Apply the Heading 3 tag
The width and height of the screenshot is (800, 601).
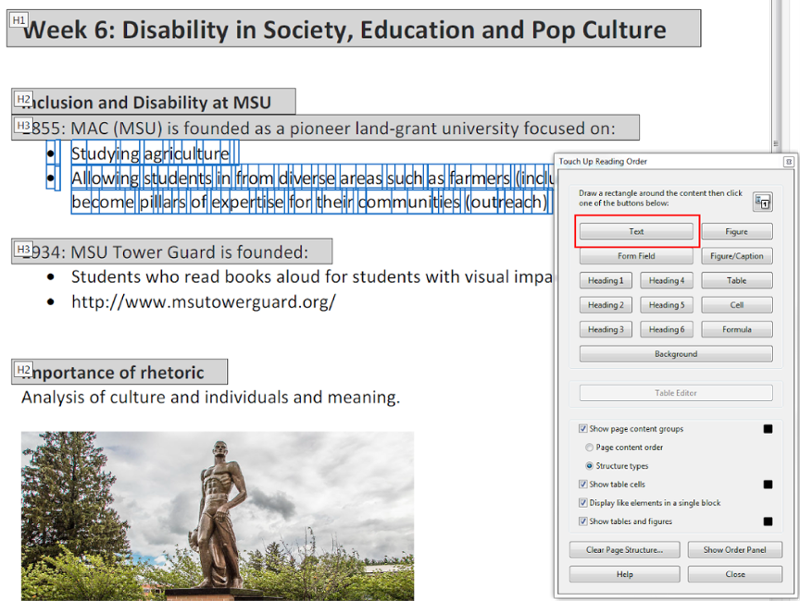(606, 329)
